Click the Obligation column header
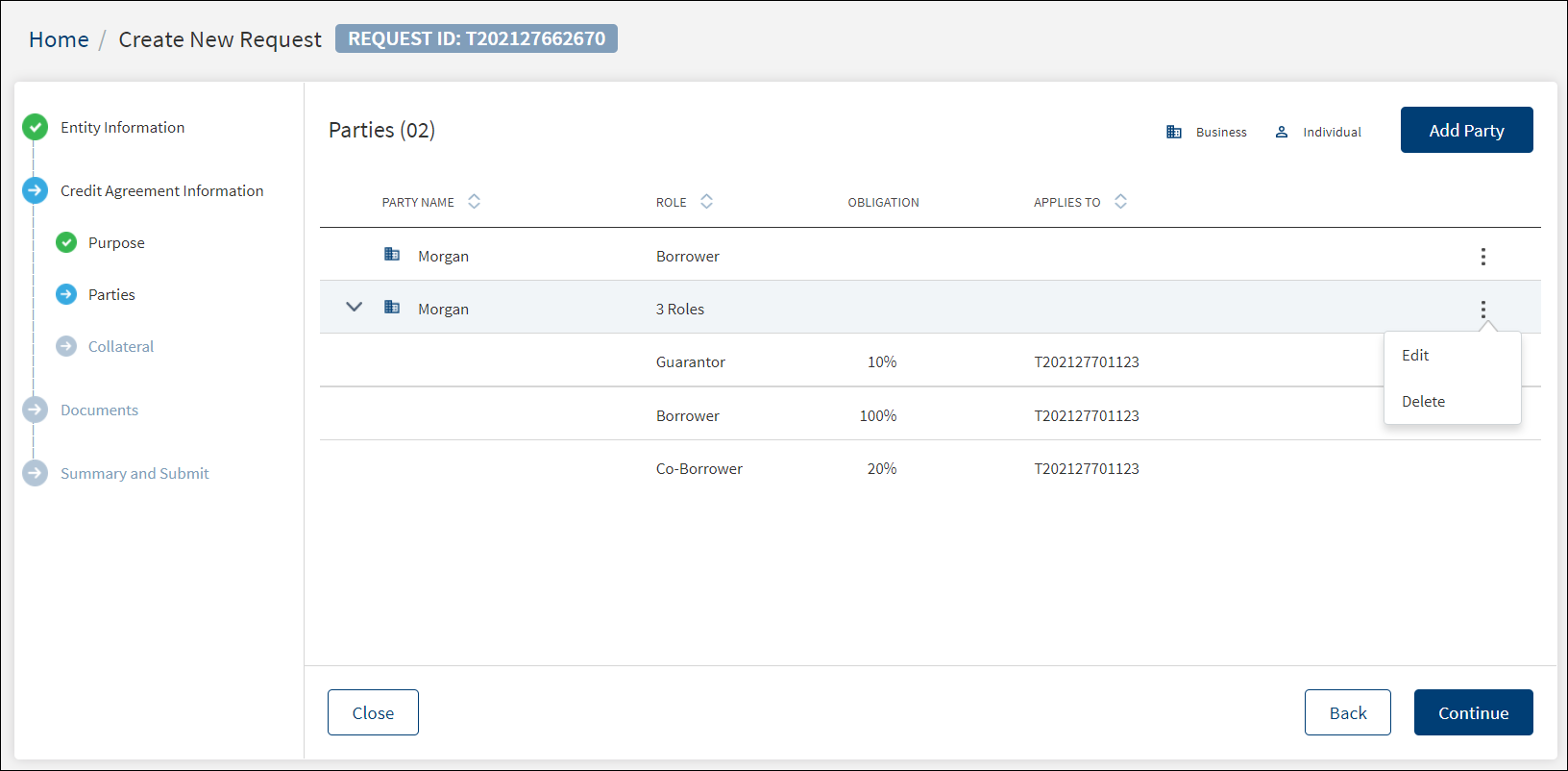This screenshot has width=1568, height=771. (883, 202)
